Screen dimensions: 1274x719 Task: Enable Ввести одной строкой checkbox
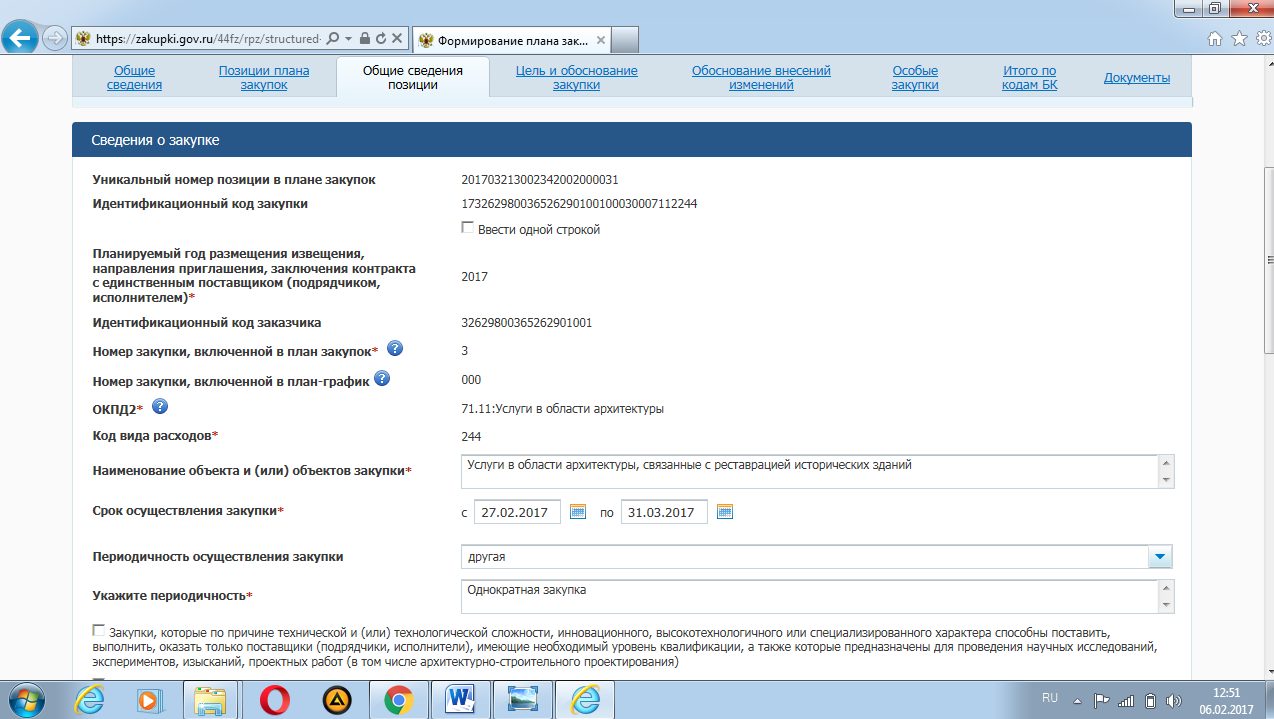467,228
